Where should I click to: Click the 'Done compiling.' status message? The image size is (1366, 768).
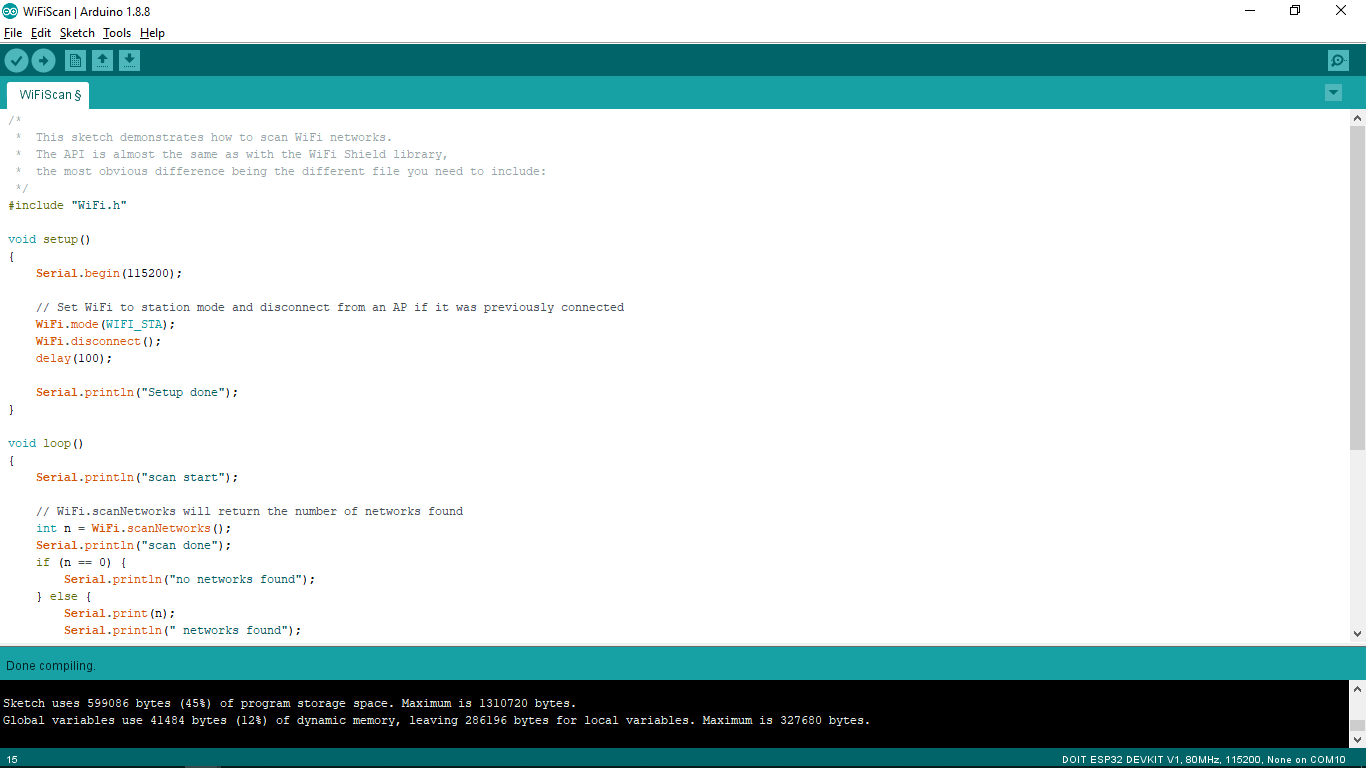point(51,665)
